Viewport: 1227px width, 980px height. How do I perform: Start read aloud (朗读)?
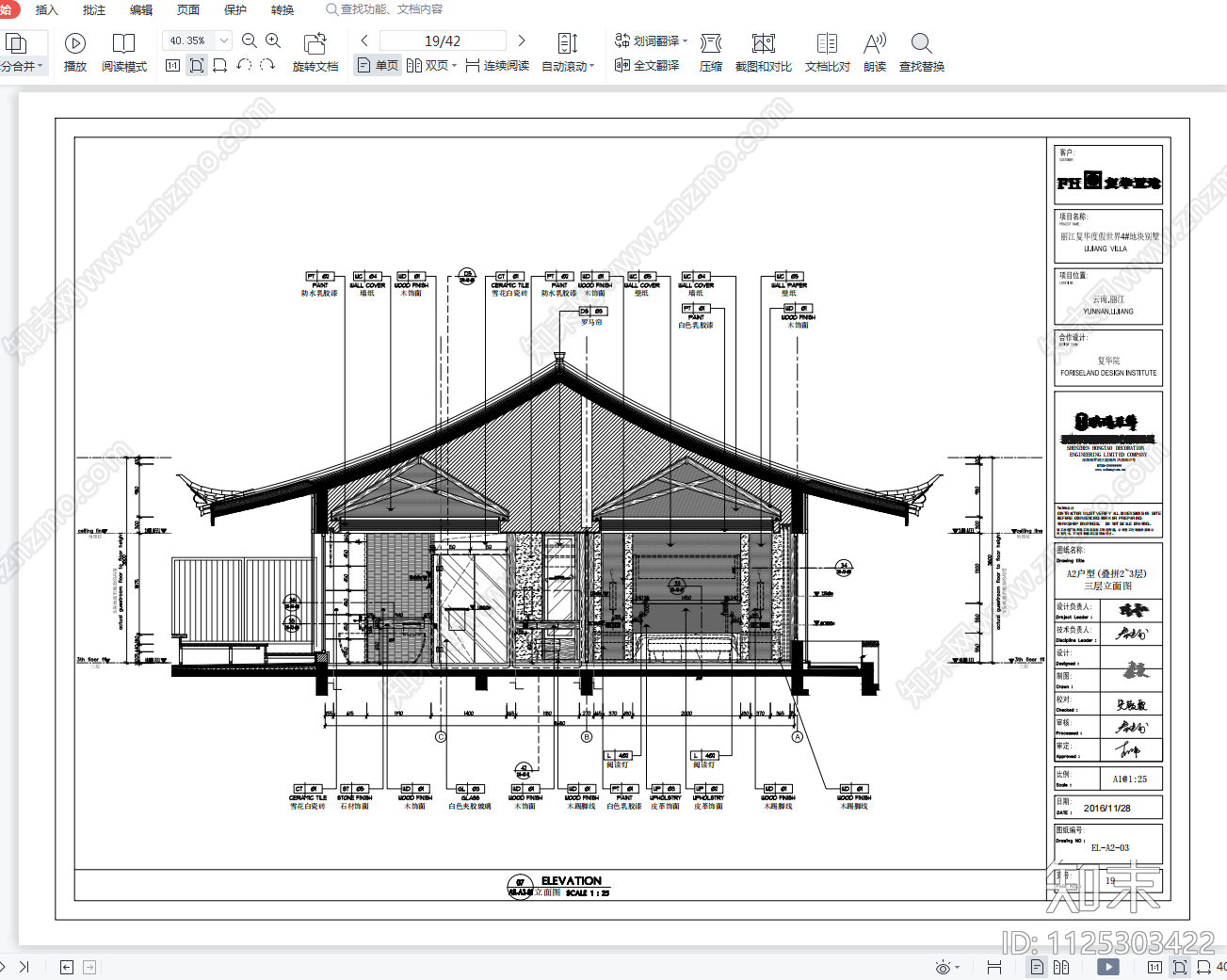click(875, 53)
